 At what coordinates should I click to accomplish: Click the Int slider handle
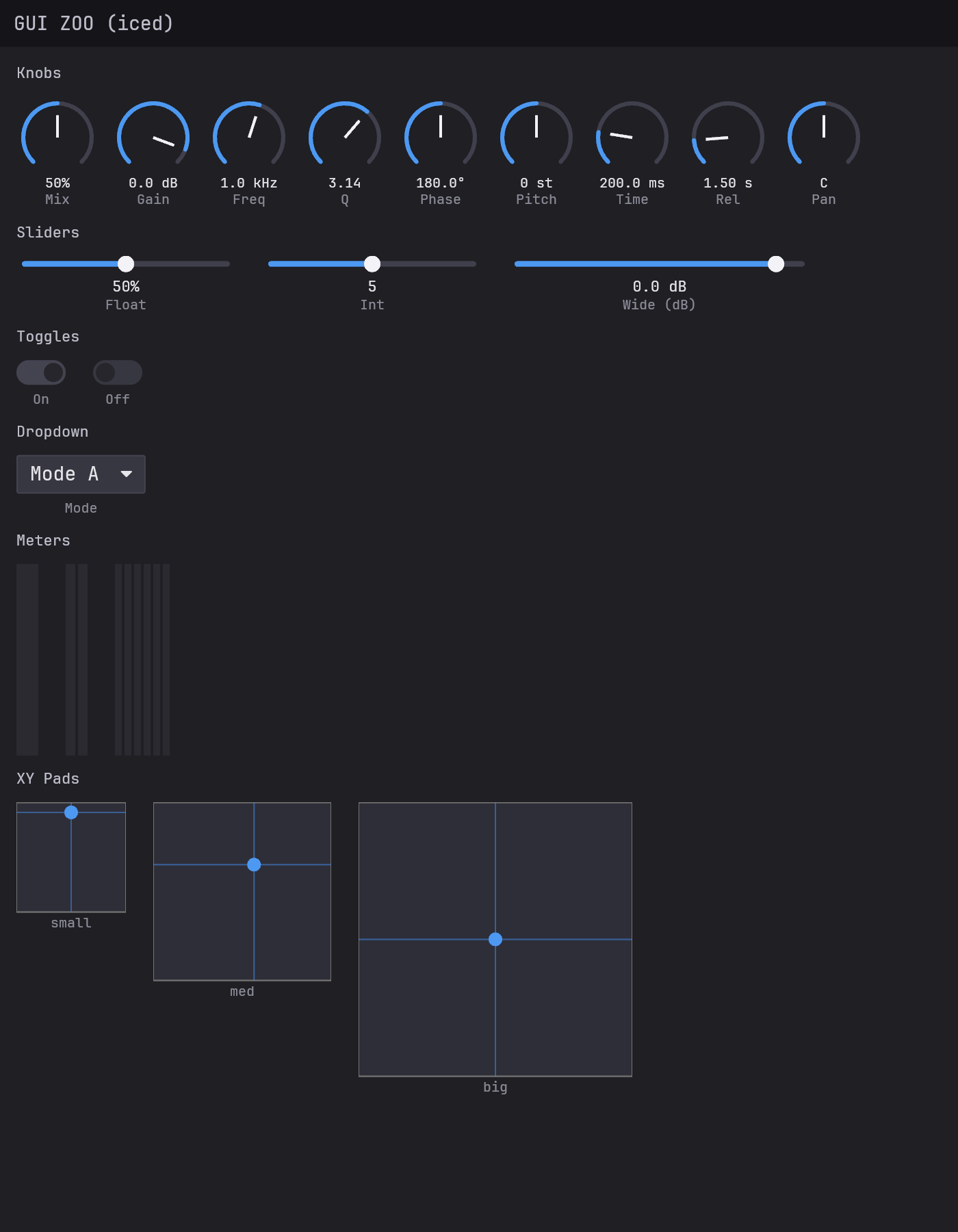click(372, 264)
